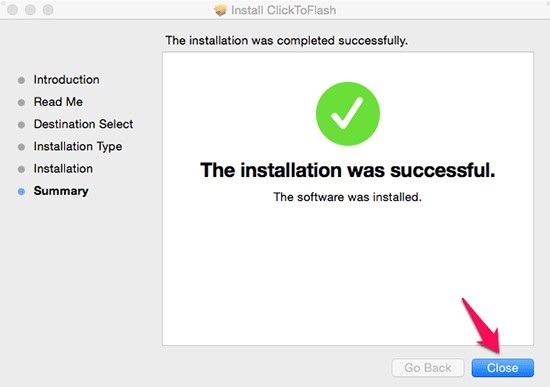Click the blue Summary step bullet
Screen dimensions: 550x387
click(x=21, y=192)
